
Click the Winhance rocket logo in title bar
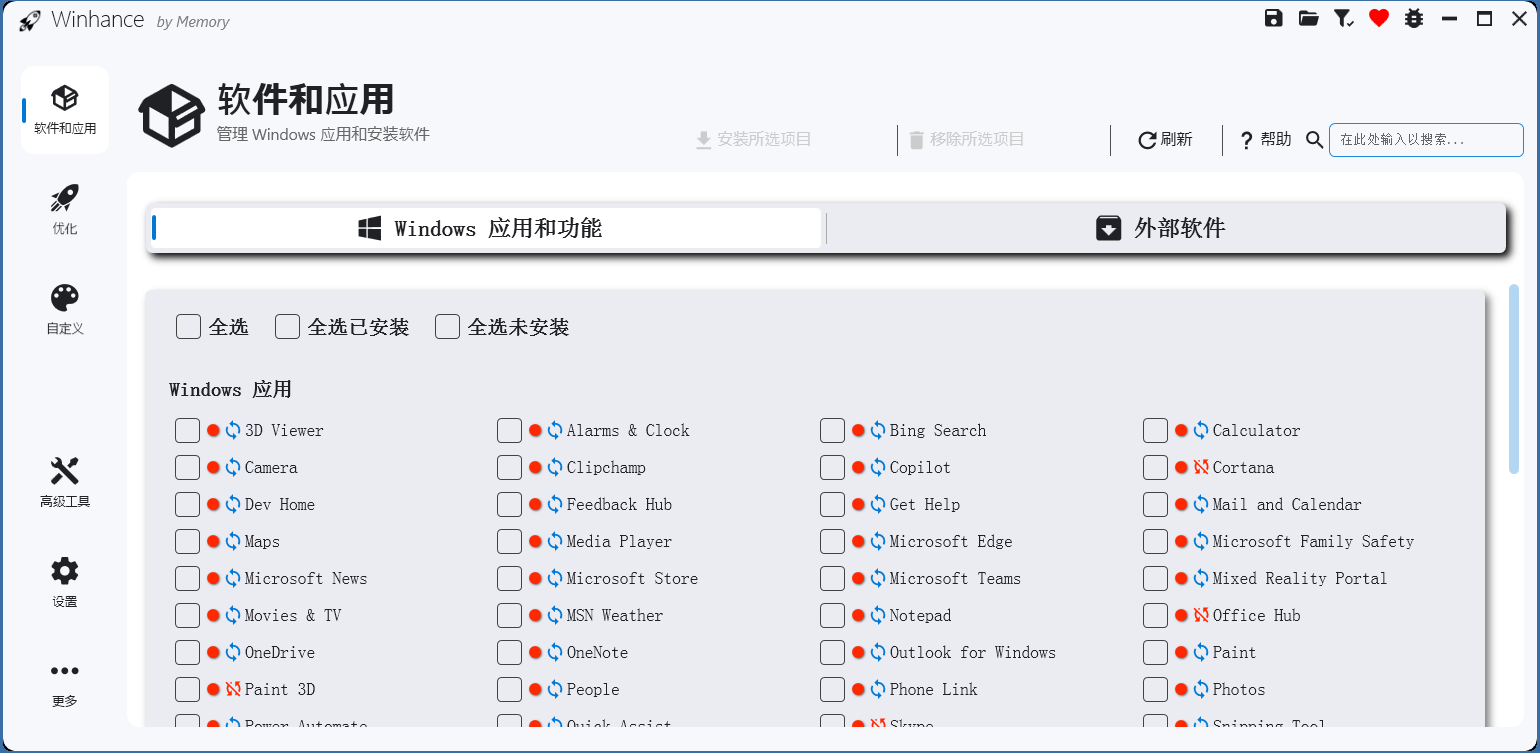(30, 20)
